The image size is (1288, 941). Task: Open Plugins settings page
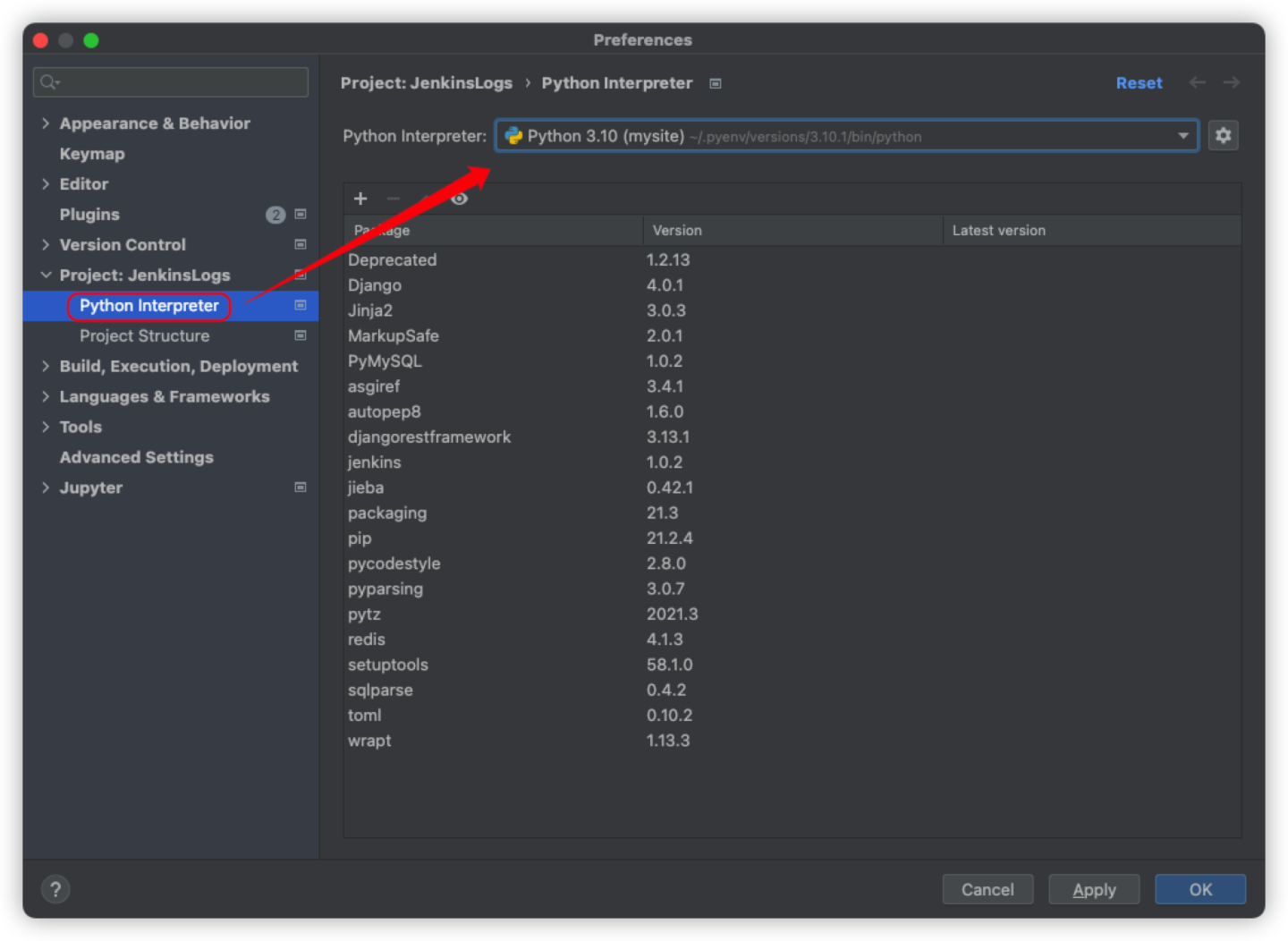click(89, 215)
